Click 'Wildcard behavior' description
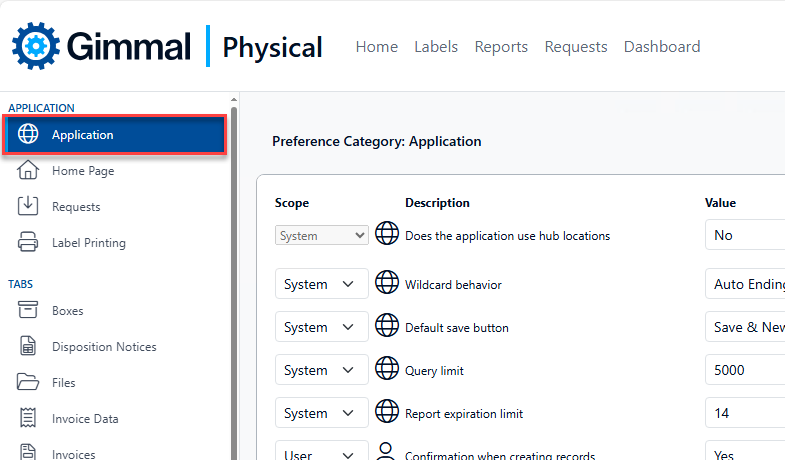 tap(453, 285)
